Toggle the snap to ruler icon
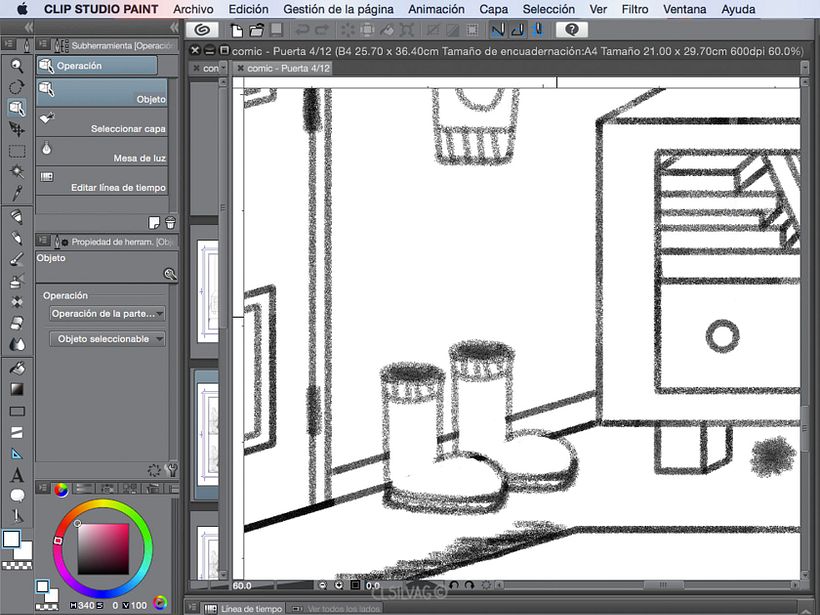The width and height of the screenshot is (820, 615). click(497, 30)
